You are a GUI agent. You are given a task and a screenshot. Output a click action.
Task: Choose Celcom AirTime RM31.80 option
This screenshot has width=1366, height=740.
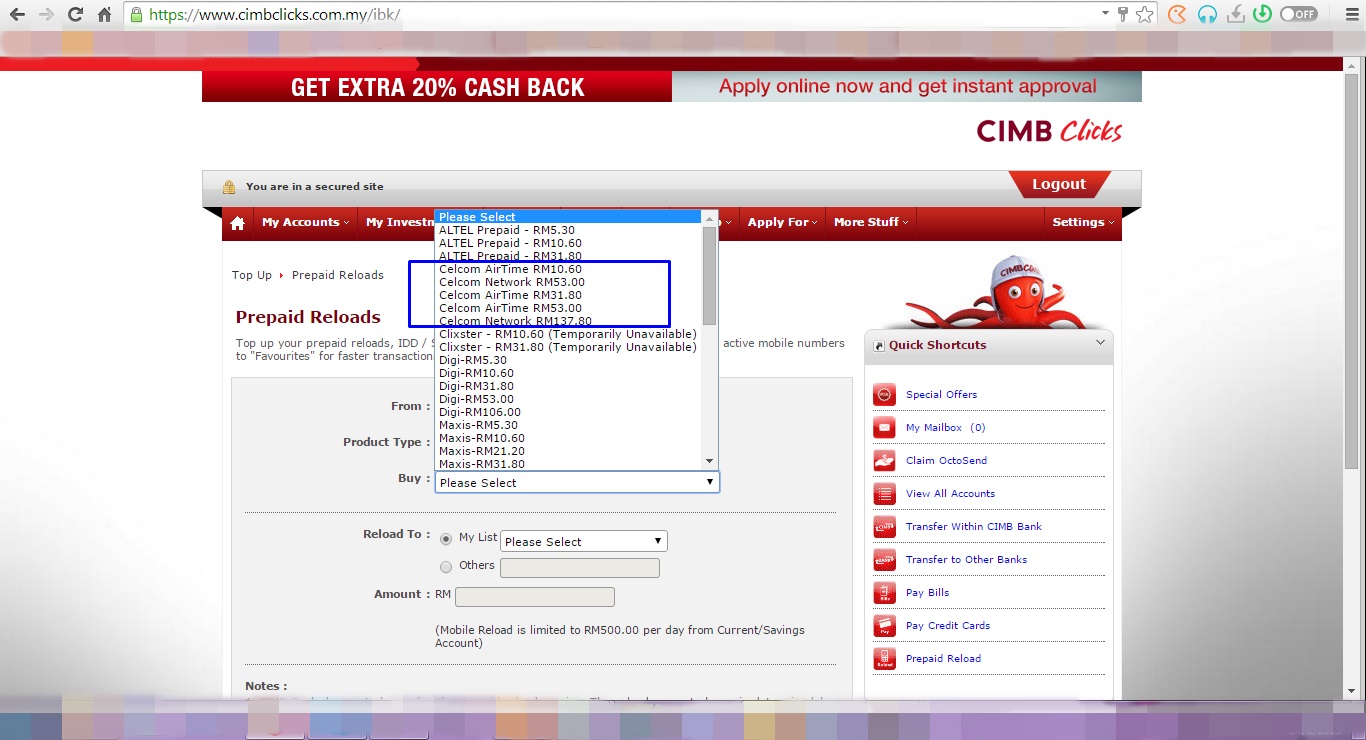[x=569, y=295]
